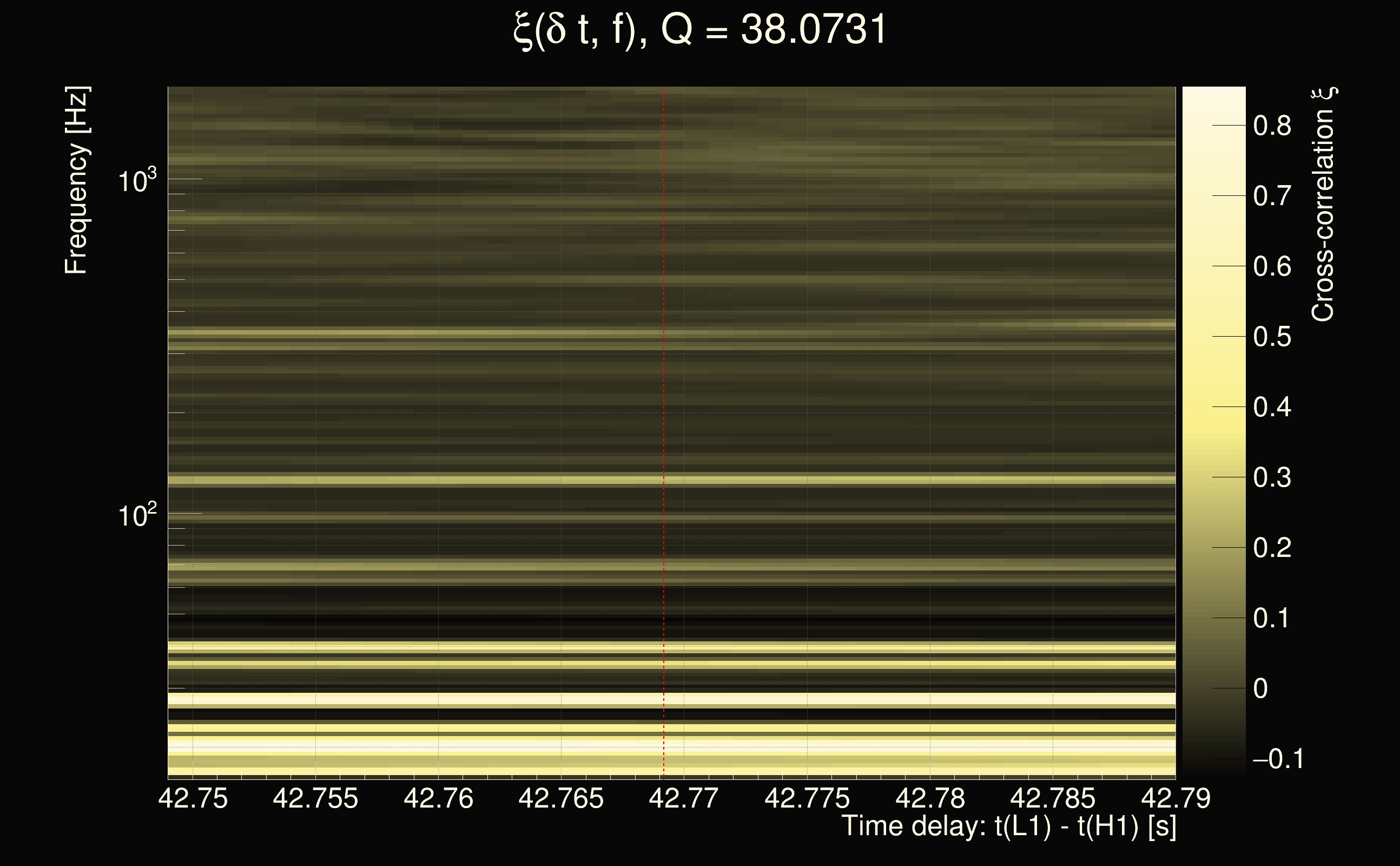This screenshot has height=866, width=1400.
Task: Click the 42.75 tick label on x-axis
Action: pos(193,798)
